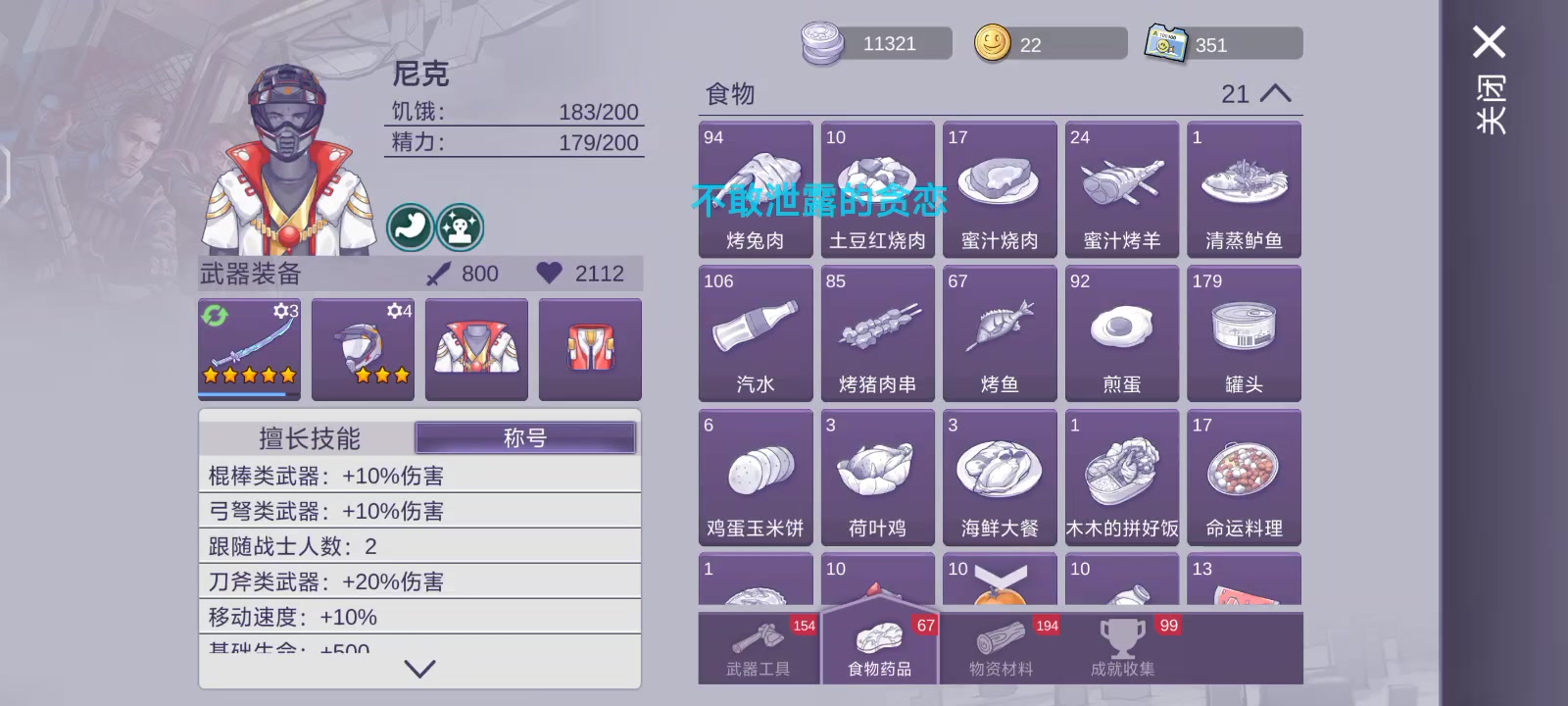Collapse the 食物 category with the up chevron
1568x706 pixels.
pos(1275,93)
